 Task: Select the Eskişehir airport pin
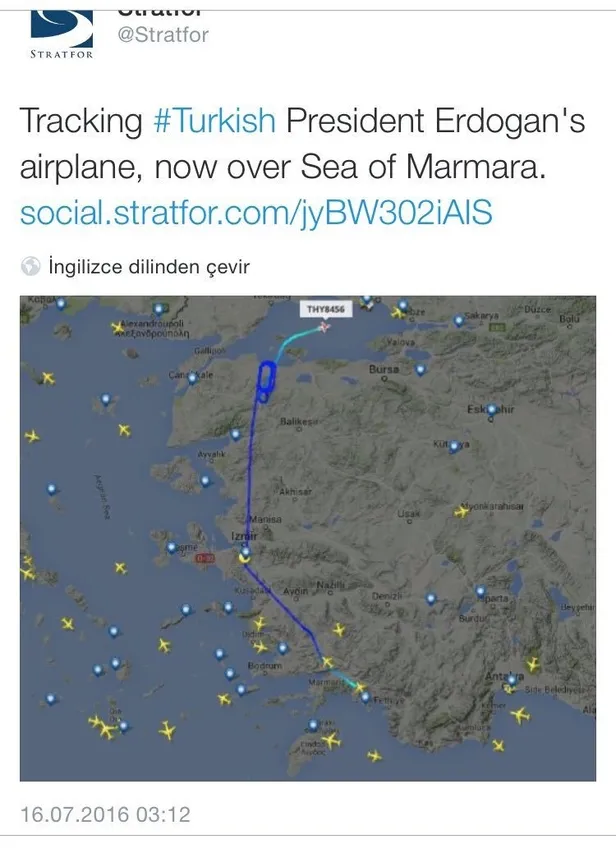coord(490,410)
